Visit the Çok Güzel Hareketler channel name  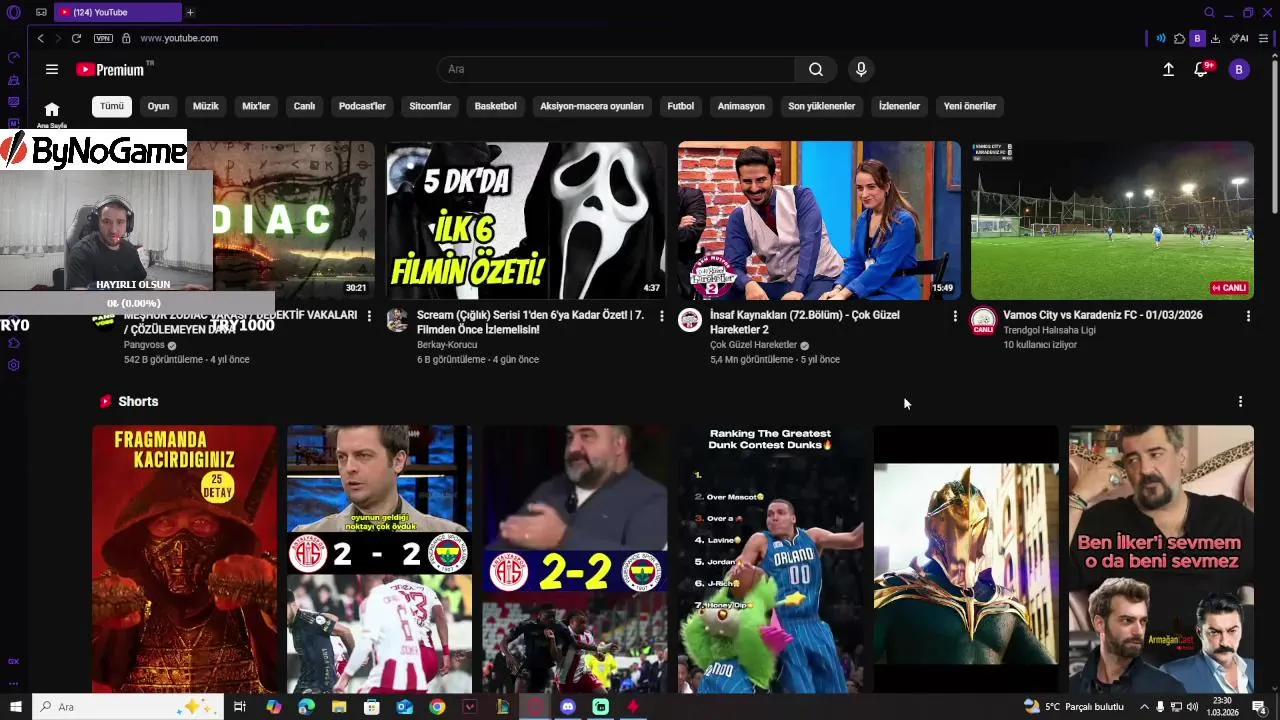753,345
